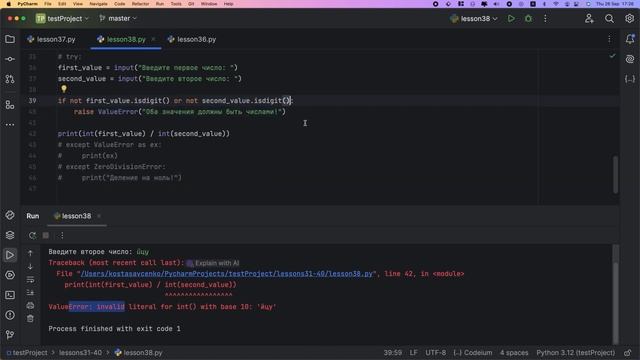Clear all console output trash icon
Viewport: 640px width, 360px height.
[30, 318]
